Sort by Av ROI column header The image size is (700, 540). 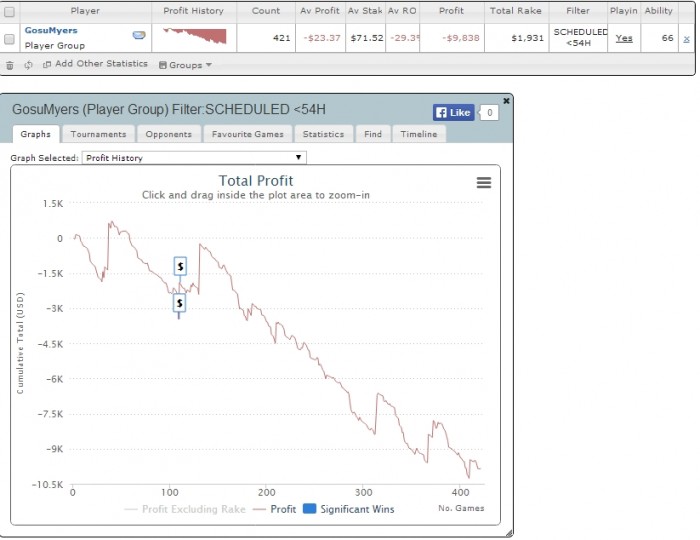click(x=402, y=11)
